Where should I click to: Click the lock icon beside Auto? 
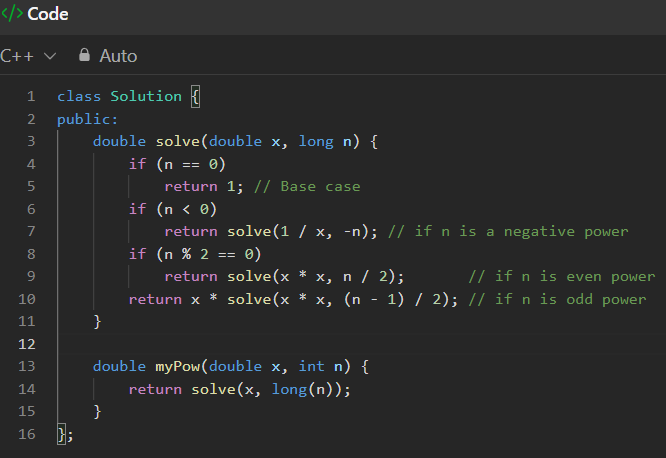[84, 55]
